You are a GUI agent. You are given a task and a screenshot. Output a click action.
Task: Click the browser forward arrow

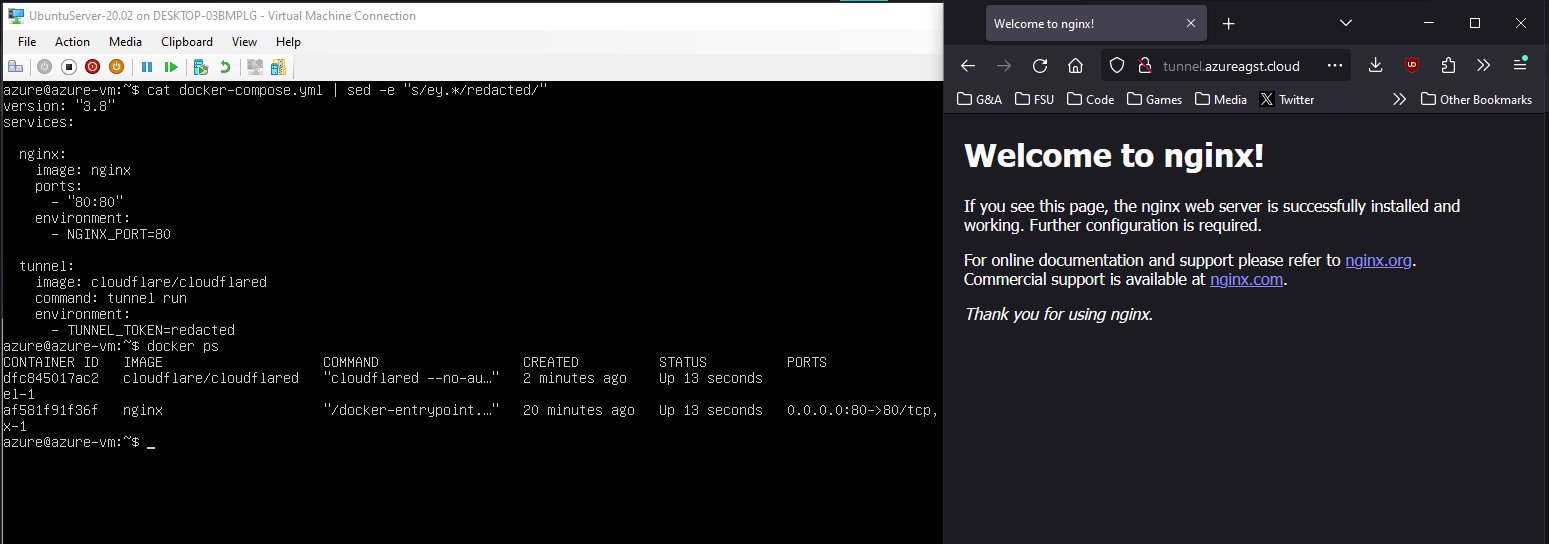coord(1004,65)
